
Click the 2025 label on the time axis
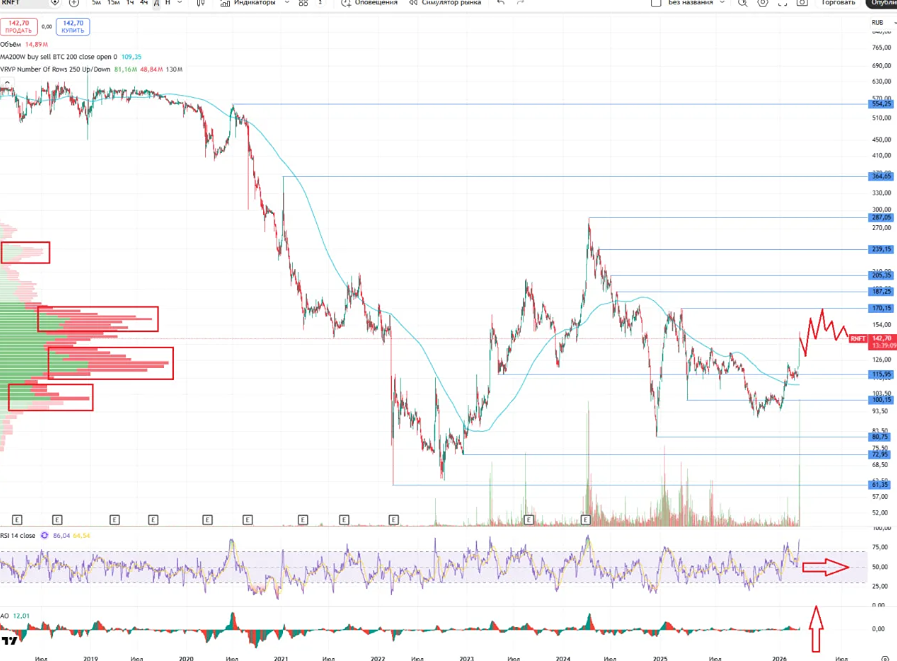(660, 658)
